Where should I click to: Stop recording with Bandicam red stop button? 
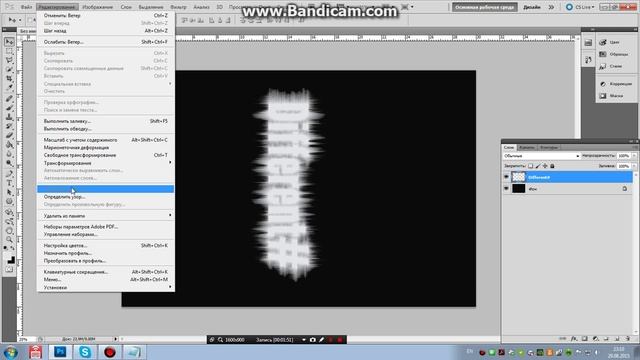(x=340, y=340)
